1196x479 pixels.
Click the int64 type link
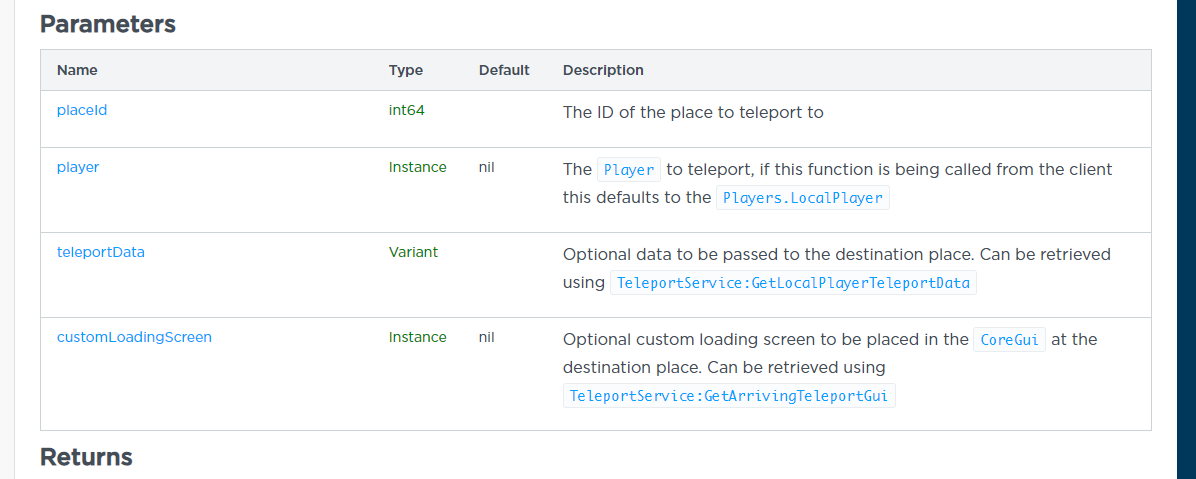(406, 111)
